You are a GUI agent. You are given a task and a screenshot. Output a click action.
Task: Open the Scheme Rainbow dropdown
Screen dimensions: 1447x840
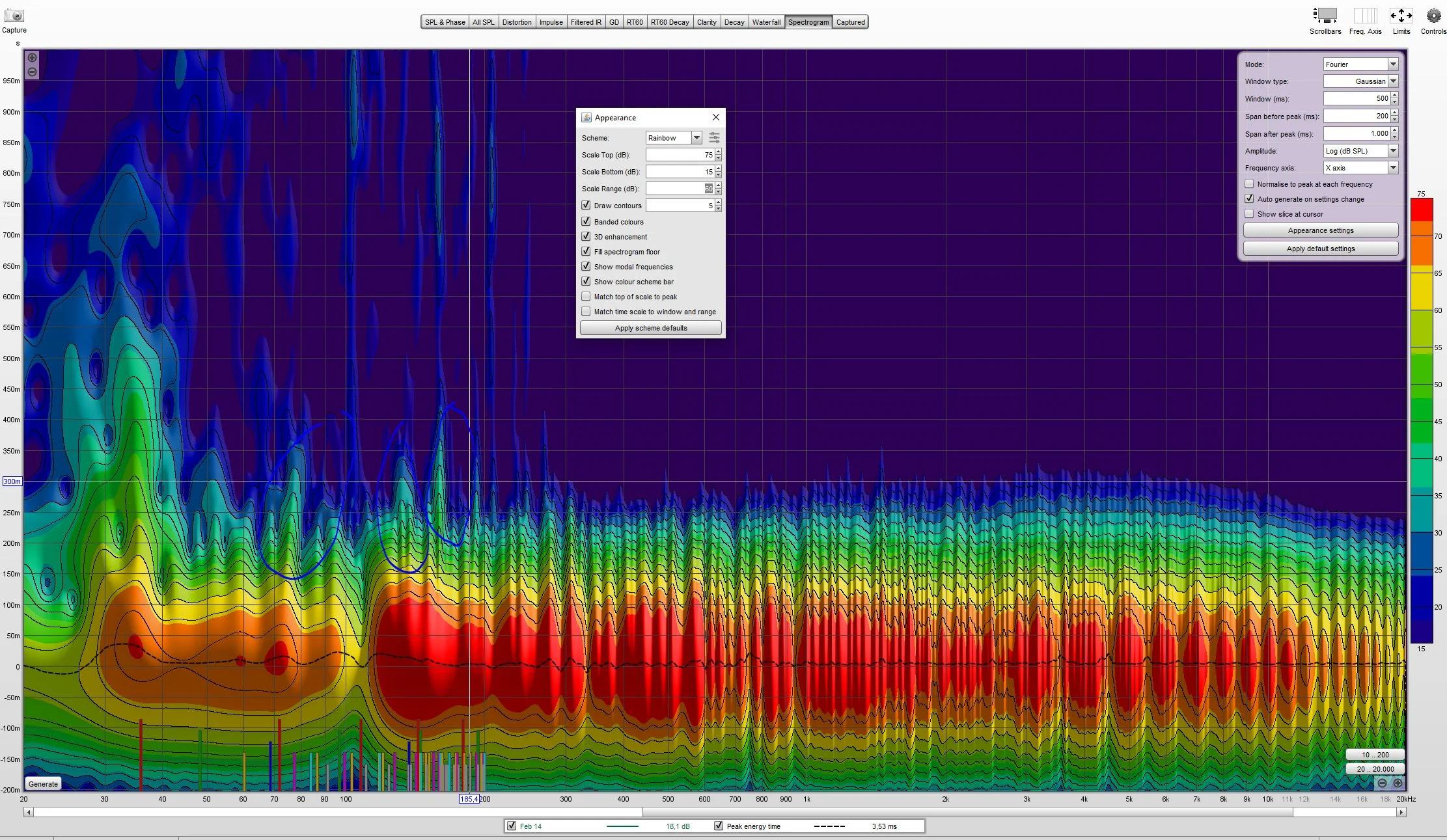point(696,138)
